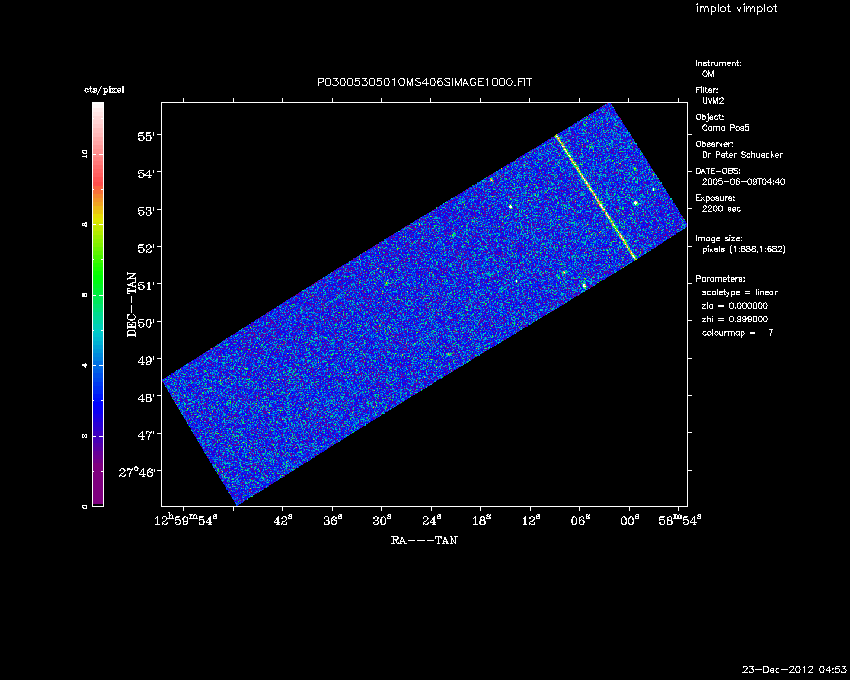The height and width of the screenshot is (680, 850).
Task: Click the RA tick label 42s
Action: click(282, 521)
